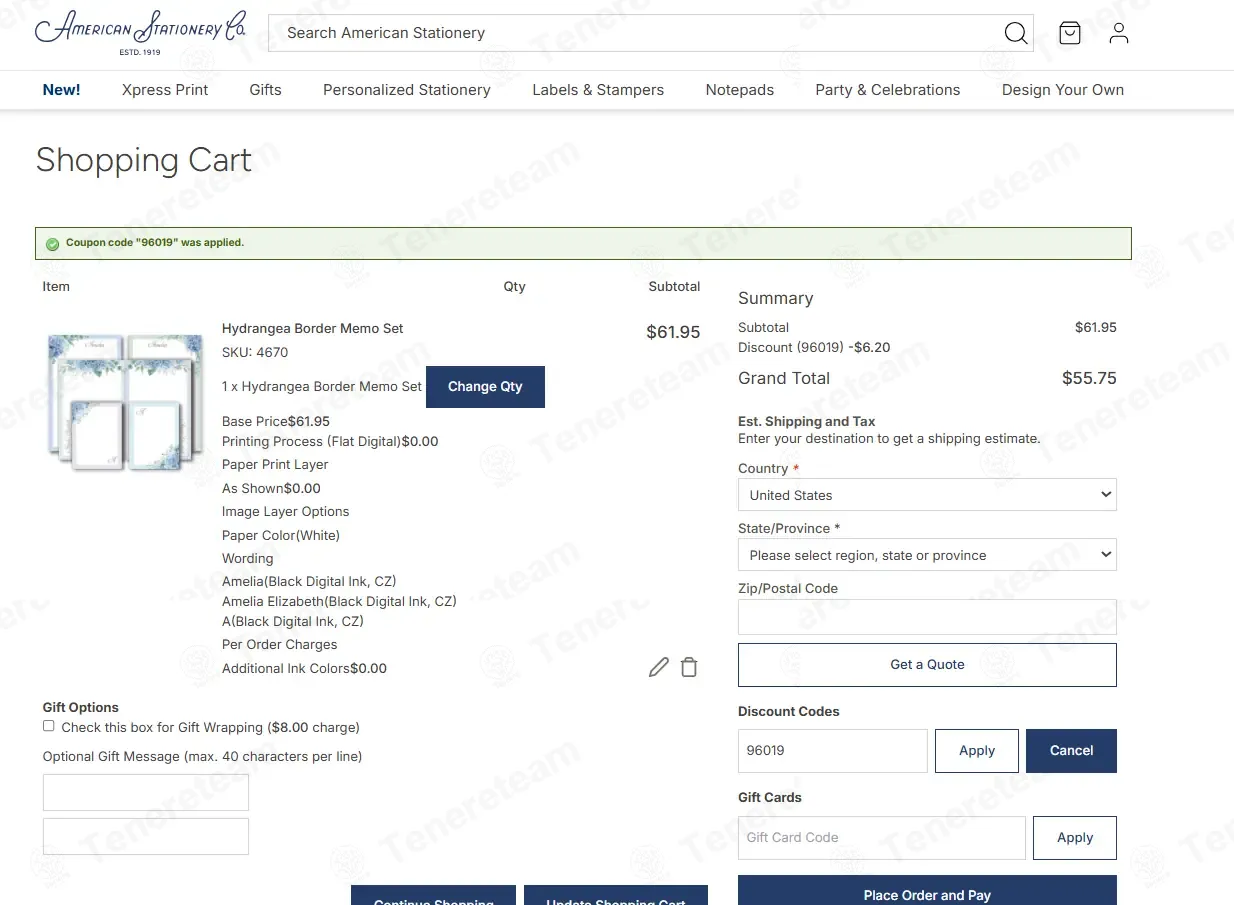Click the Gift Card Code field

[x=882, y=838]
